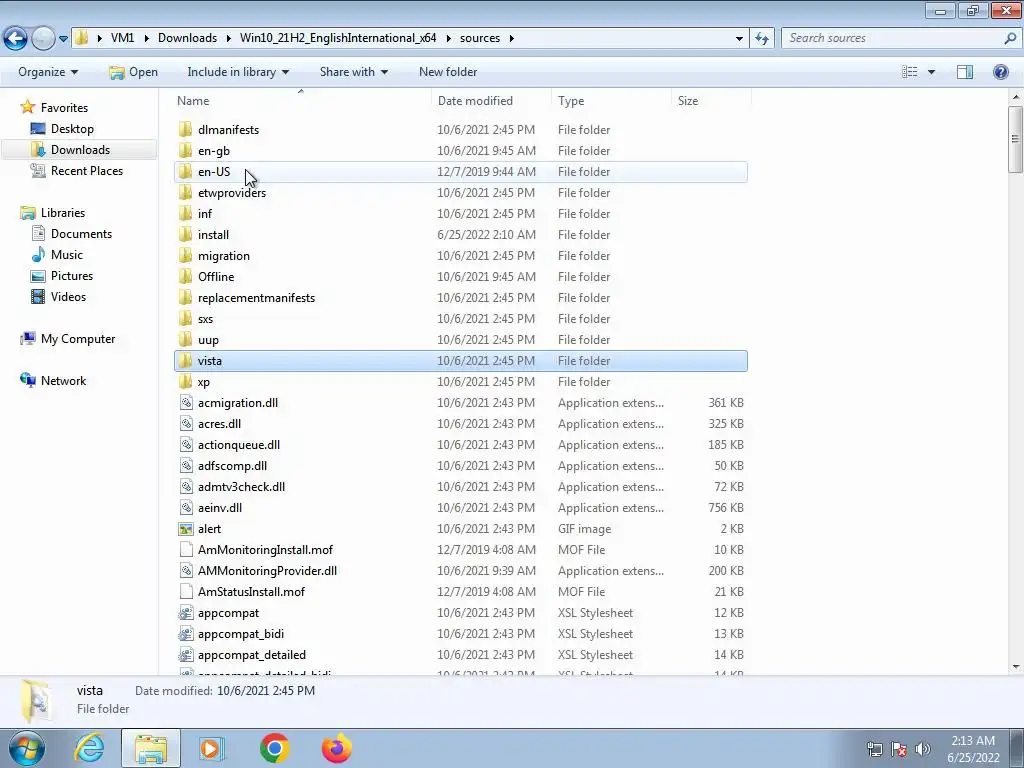Select the xp folder icon
This screenshot has height=768, width=1024.
[x=185, y=381]
